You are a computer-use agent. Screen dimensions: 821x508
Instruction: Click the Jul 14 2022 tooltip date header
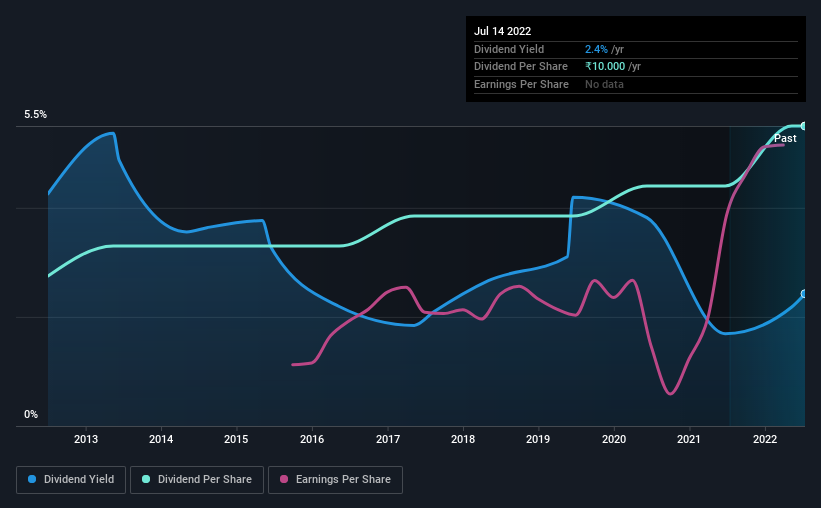pyautogui.click(x=503, y=31)
